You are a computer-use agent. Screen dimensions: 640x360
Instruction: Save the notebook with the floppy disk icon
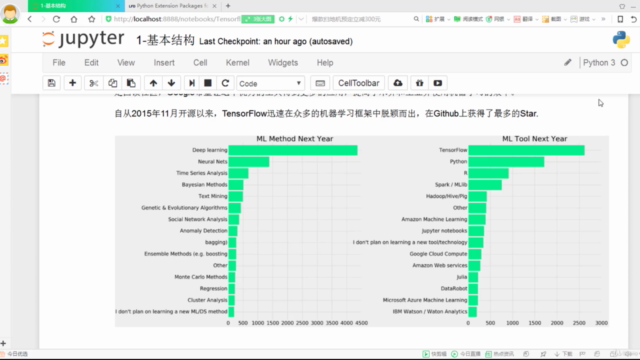[x=51, y=83]
